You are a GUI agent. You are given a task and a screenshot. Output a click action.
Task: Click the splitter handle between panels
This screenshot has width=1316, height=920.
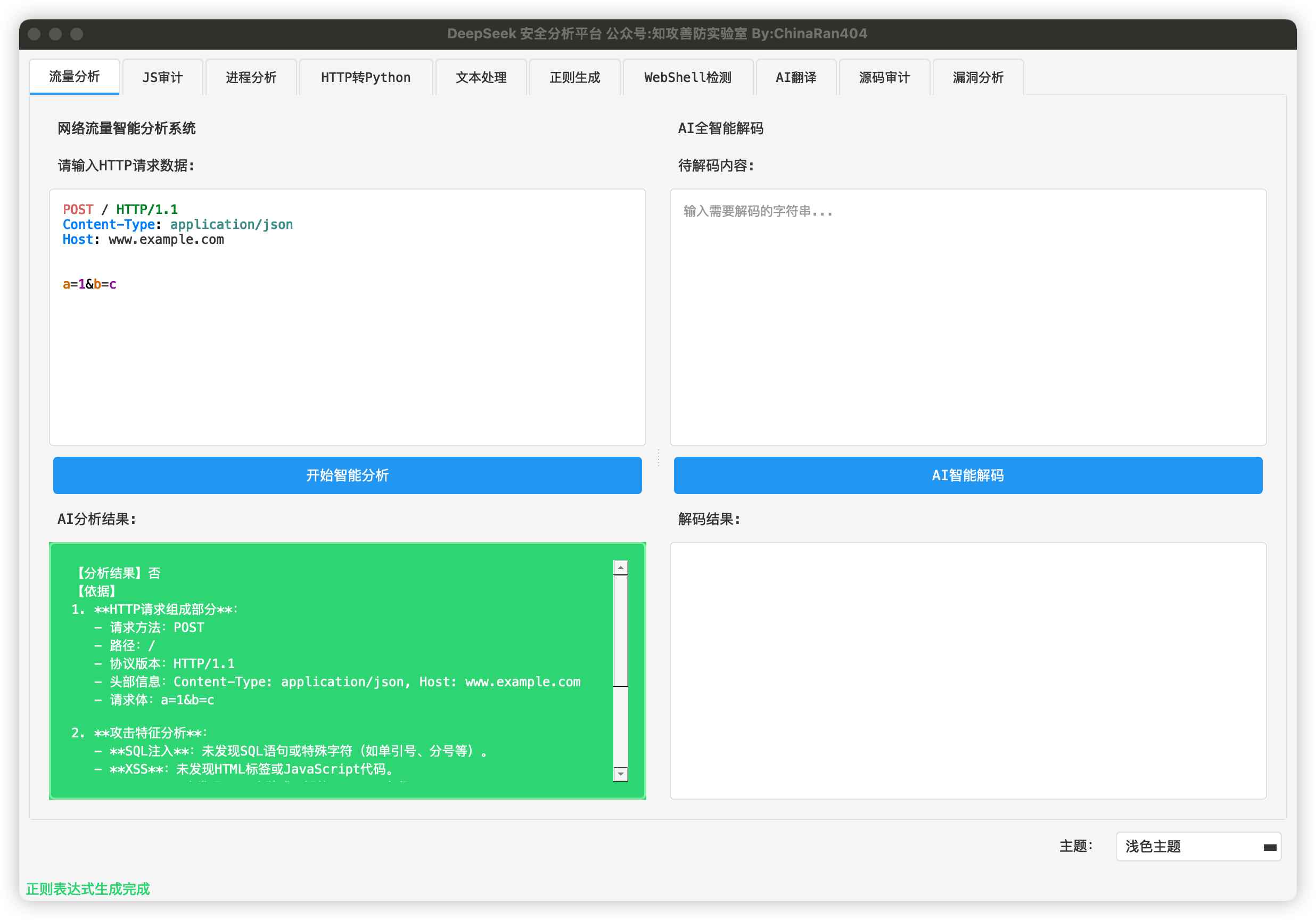click(x=658, y=457)
